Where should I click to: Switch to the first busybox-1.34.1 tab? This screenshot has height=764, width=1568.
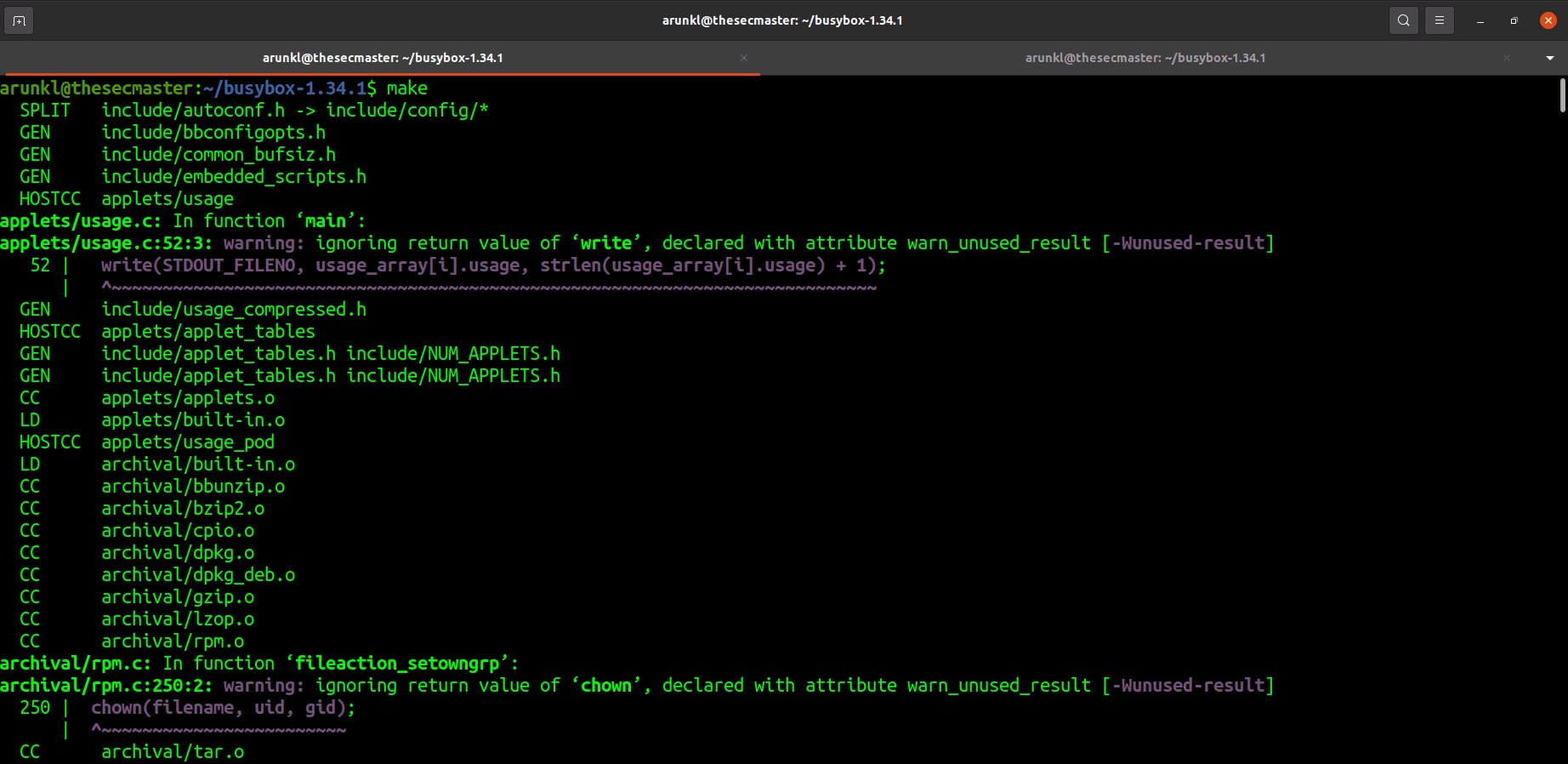383,58
